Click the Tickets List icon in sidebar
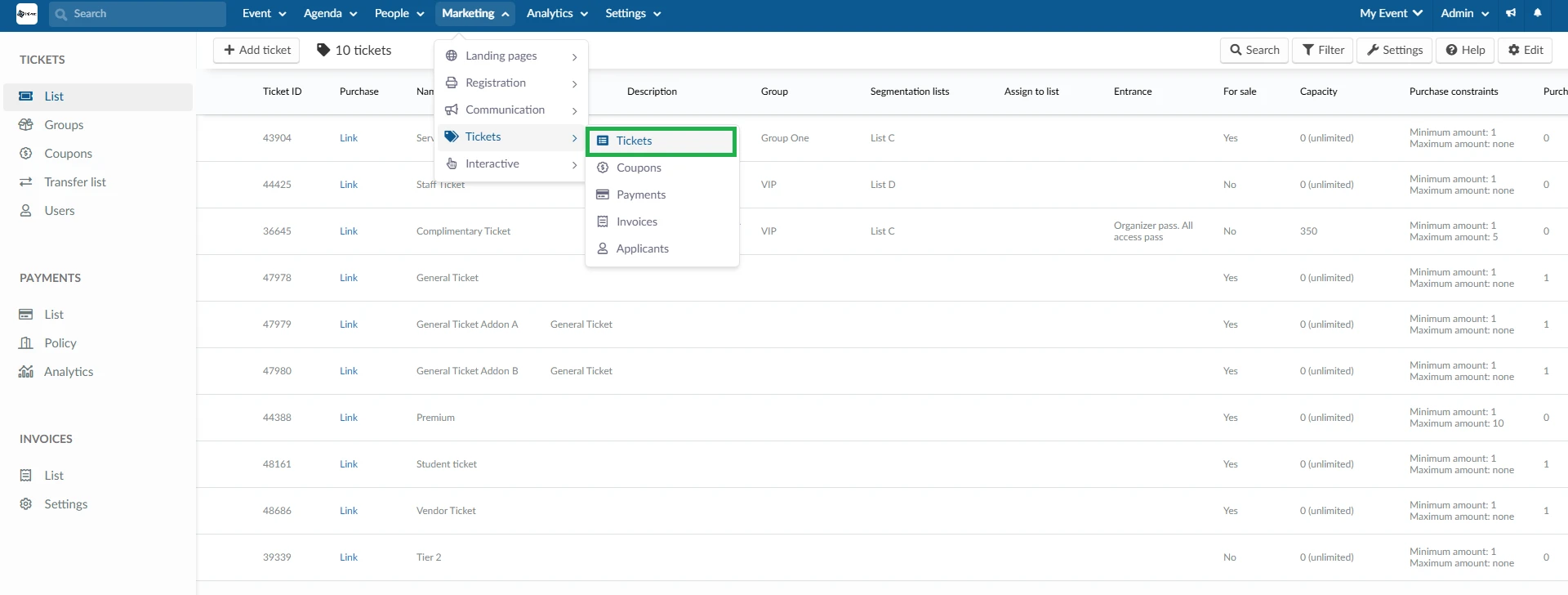Image resolution: width=1568 pixels, height=595 pixels. point(26,96)
